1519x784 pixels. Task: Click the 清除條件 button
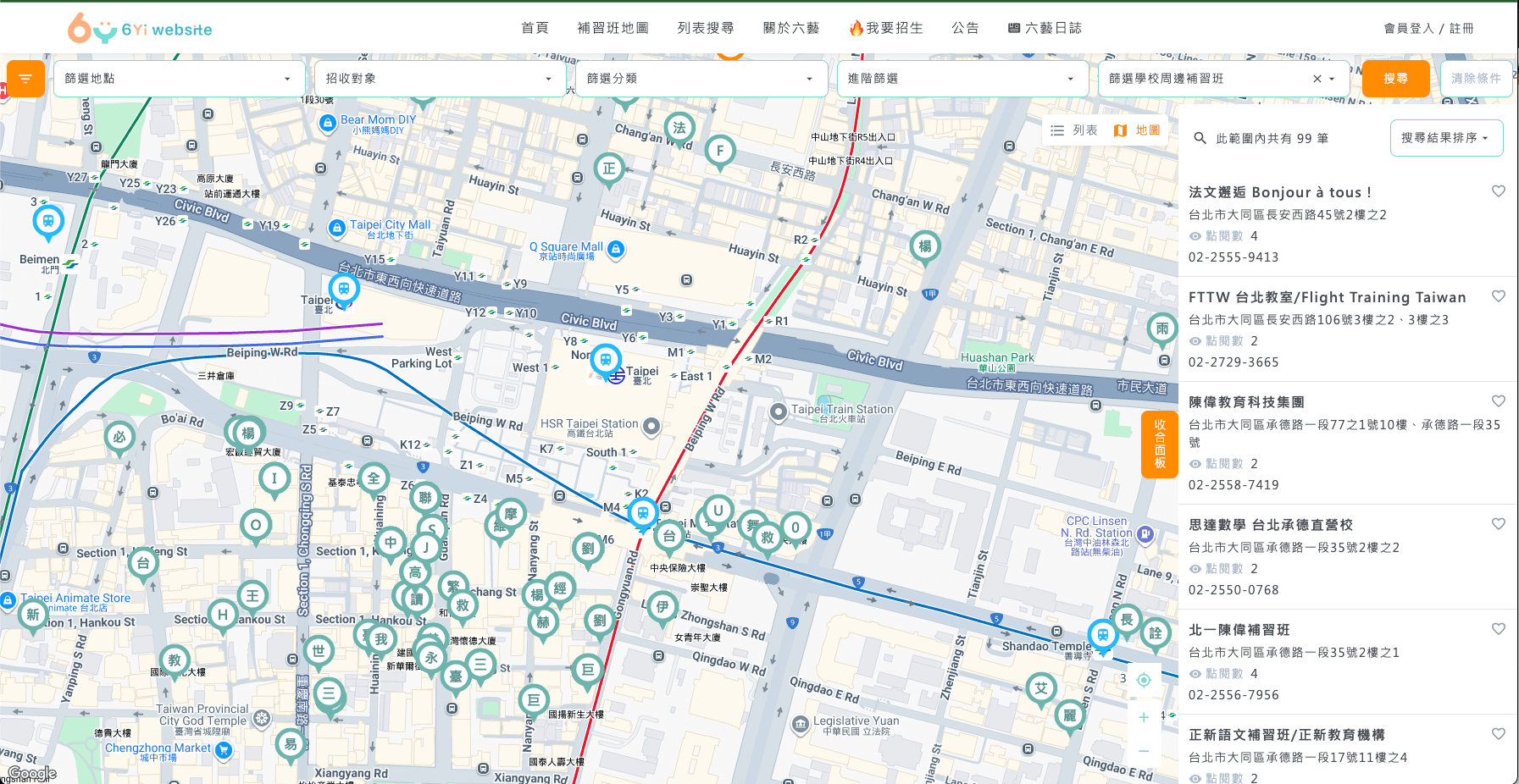1476,79
